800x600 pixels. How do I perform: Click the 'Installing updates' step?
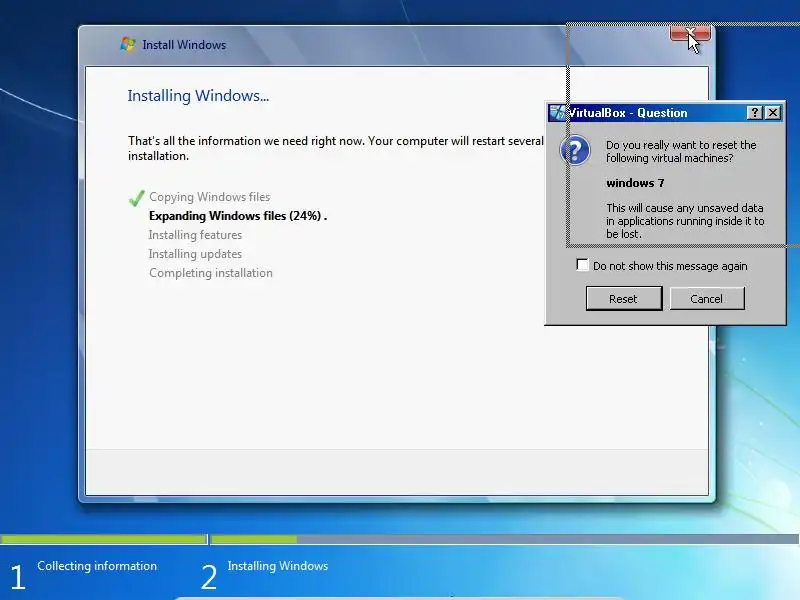195,254
